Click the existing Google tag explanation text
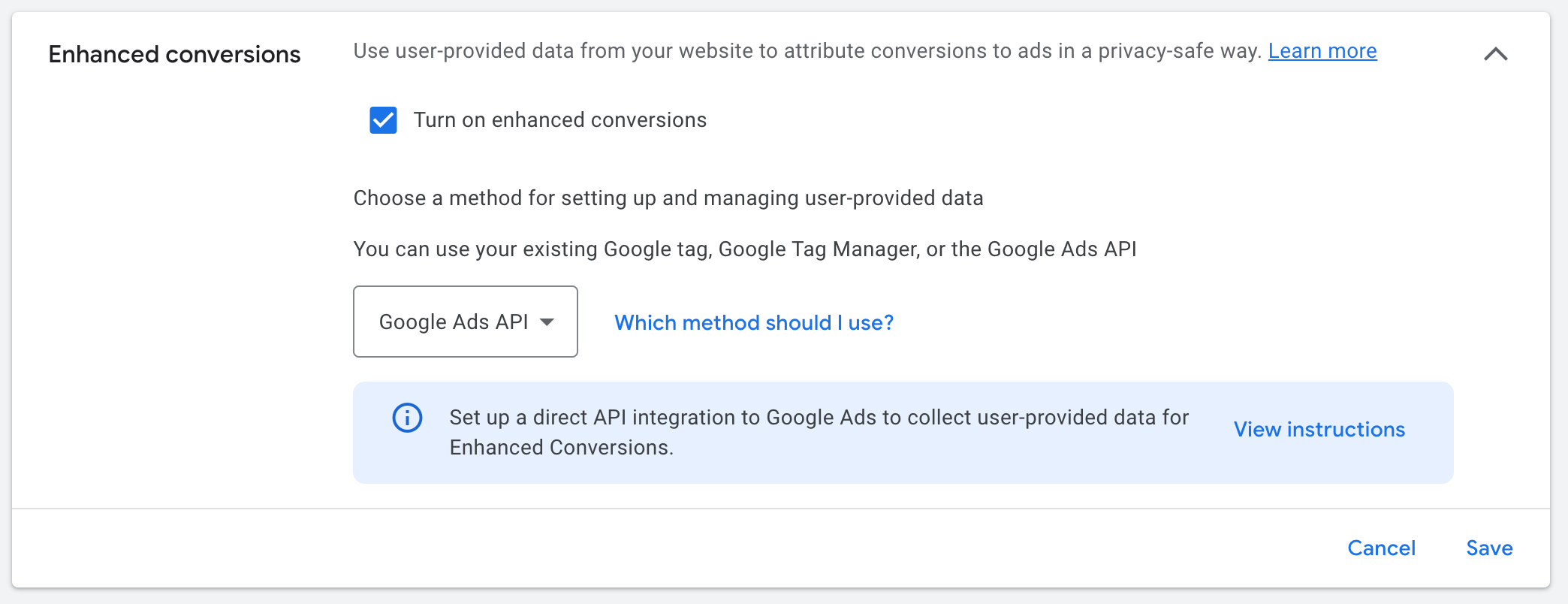 point(745,249)
